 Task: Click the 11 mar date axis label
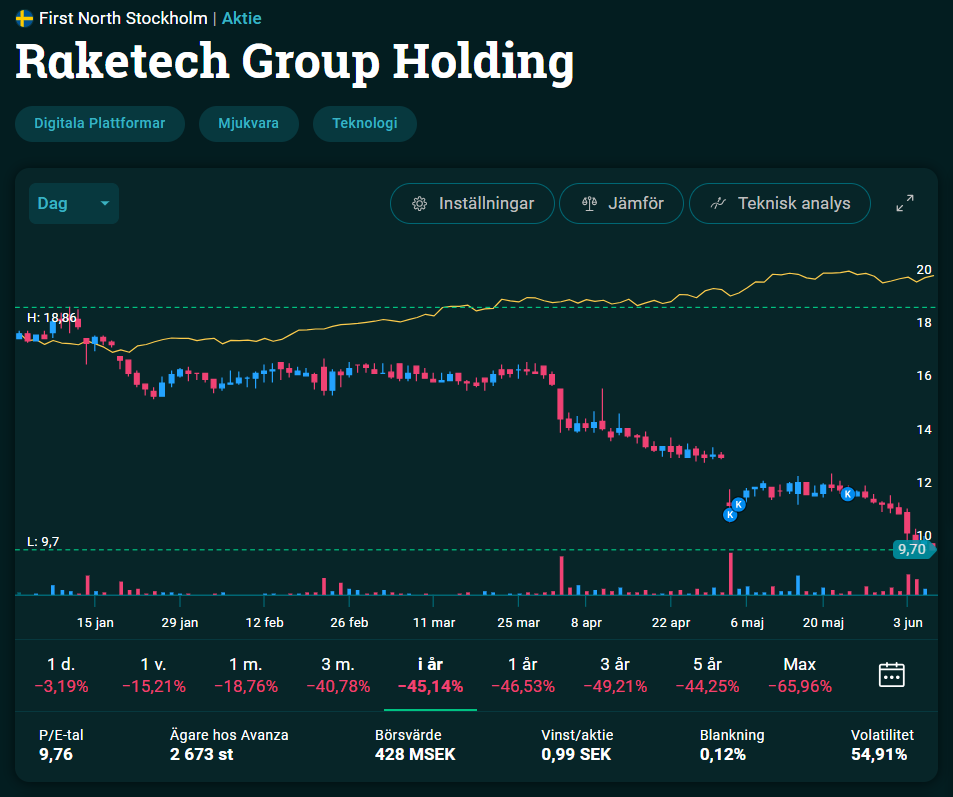[434, 623]
